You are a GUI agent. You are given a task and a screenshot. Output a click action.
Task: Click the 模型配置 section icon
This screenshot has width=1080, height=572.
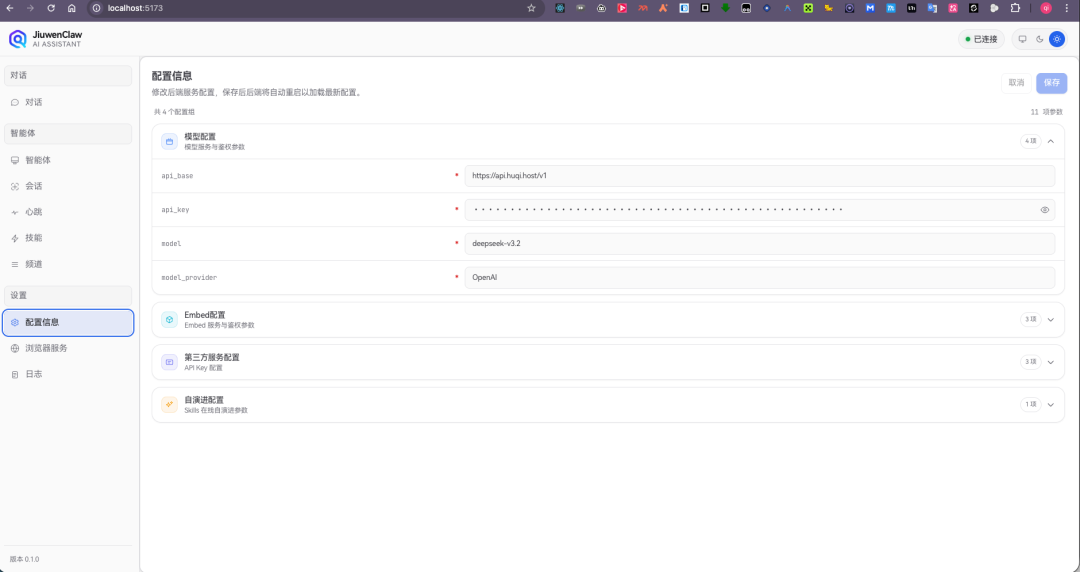pyautogui.click(x=169, y=141)
